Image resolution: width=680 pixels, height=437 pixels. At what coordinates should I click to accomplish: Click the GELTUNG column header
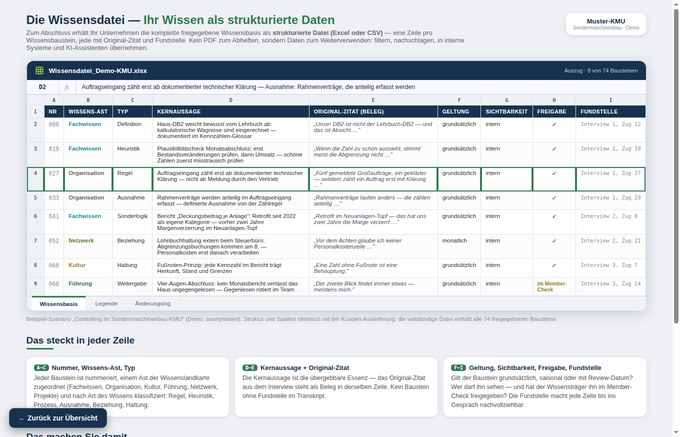pos(459,111)
